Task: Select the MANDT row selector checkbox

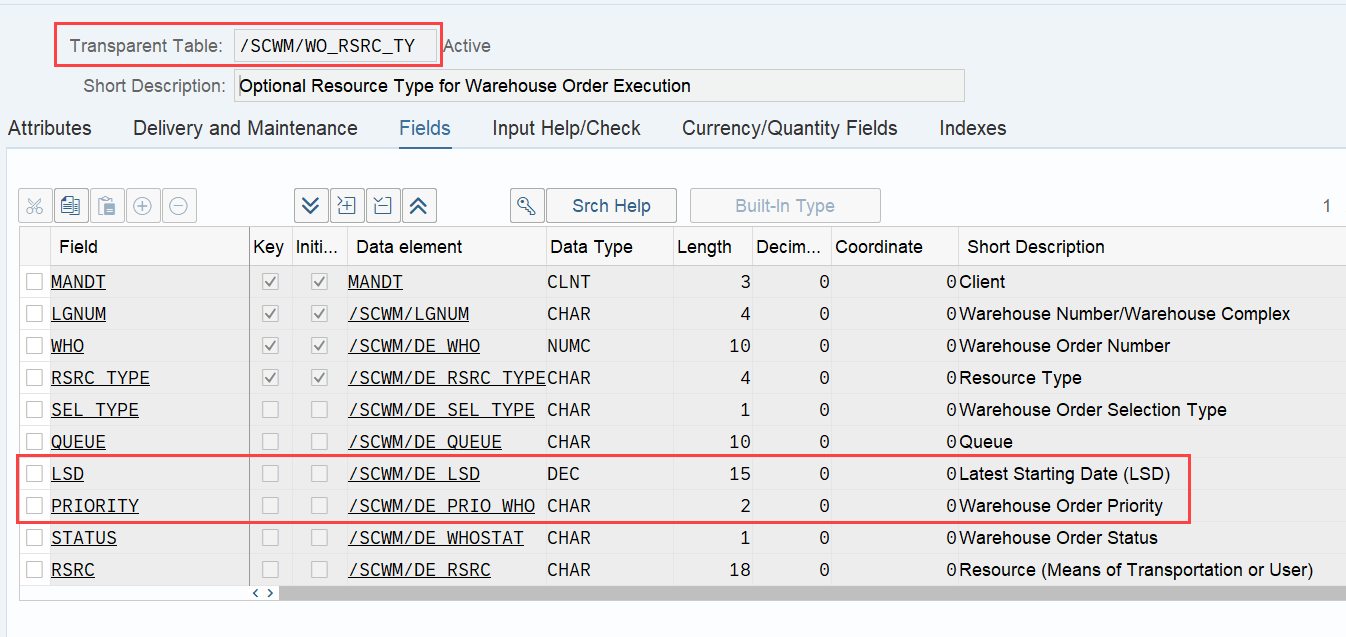Action: [35, 282]
